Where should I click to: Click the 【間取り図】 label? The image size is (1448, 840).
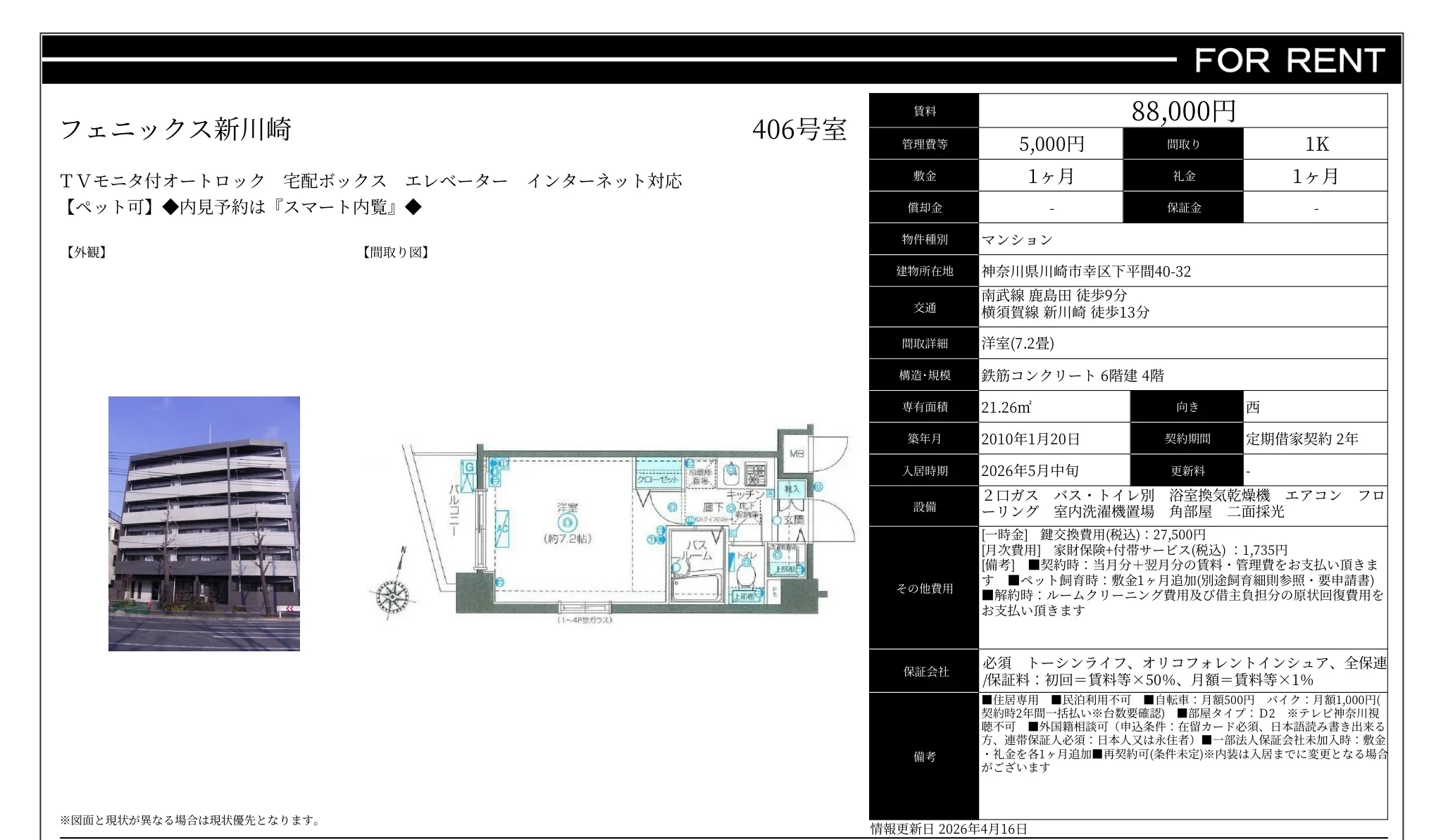tap(395, 252)
